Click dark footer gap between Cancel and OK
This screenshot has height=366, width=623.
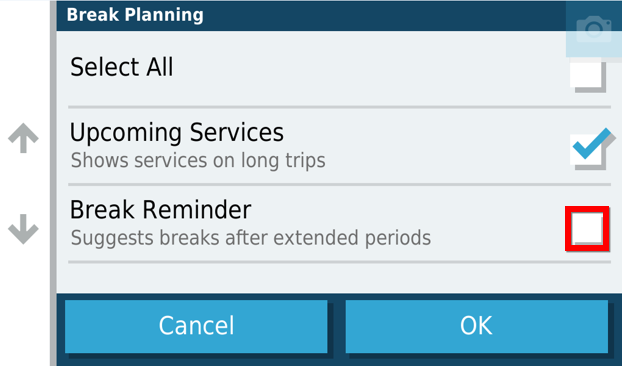click(337, 327)
